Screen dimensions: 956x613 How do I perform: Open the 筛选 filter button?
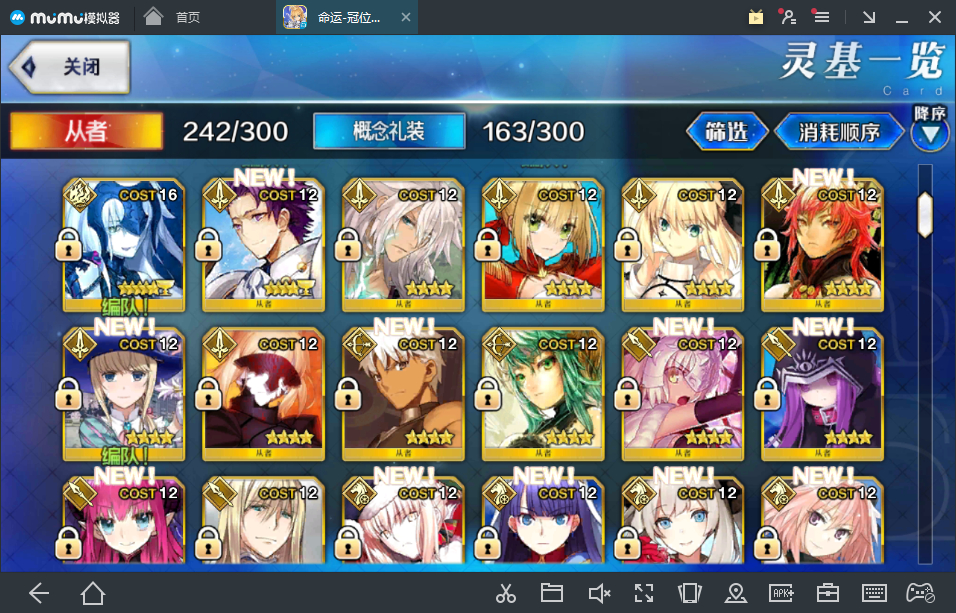pos(727,132)
